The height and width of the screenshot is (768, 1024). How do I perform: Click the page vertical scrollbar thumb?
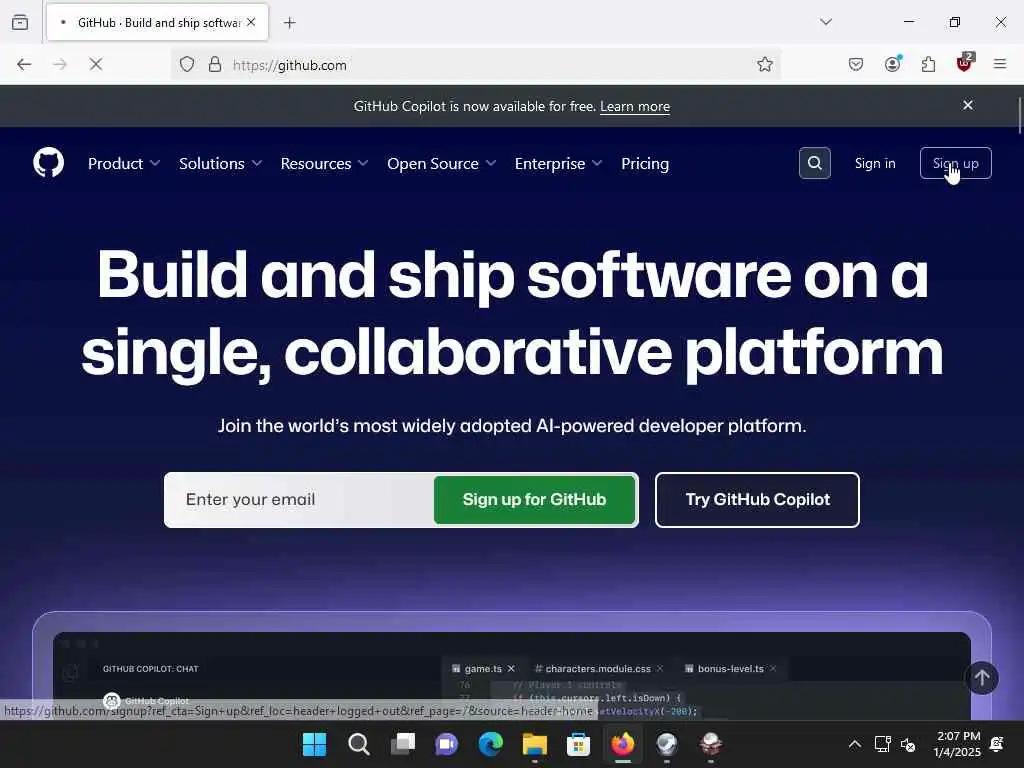pyautogui.click(x=1020, y=115)
